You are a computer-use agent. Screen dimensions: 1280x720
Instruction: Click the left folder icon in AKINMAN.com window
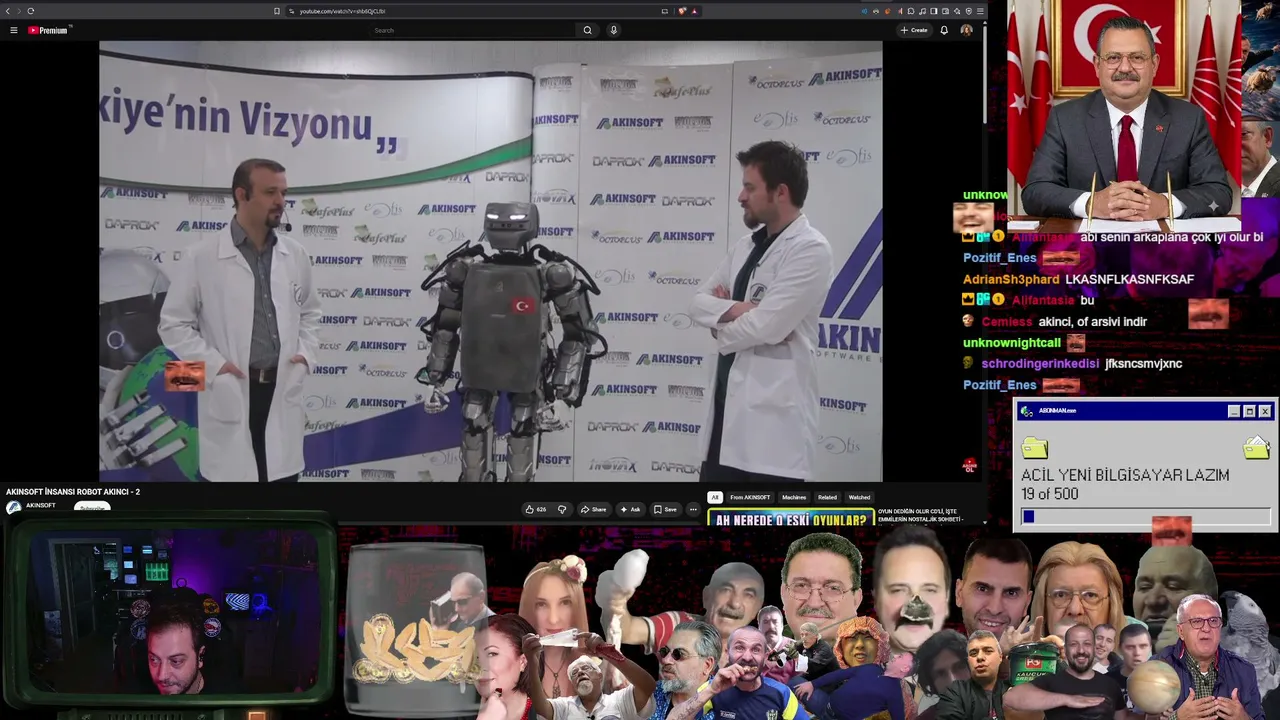pyautogui.click(x=1035, y=447)
